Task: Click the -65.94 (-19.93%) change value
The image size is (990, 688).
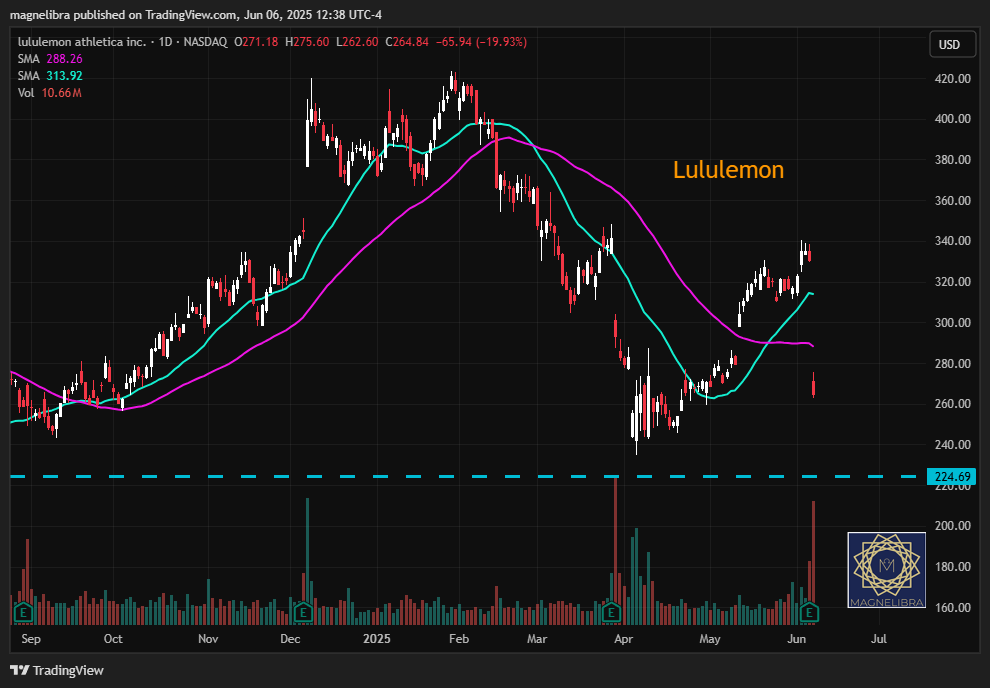Action: [x=481, y=42]
